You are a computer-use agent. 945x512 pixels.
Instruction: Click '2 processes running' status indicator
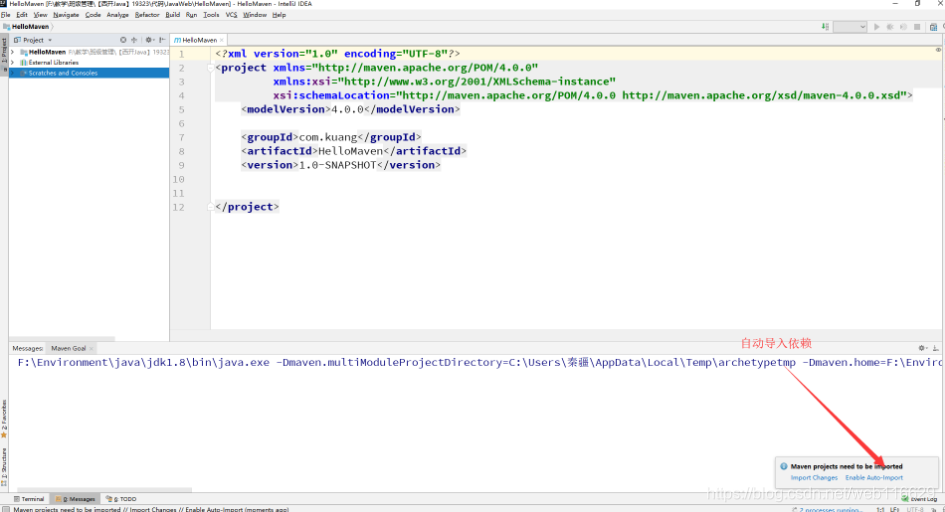[x=830, y=510]
